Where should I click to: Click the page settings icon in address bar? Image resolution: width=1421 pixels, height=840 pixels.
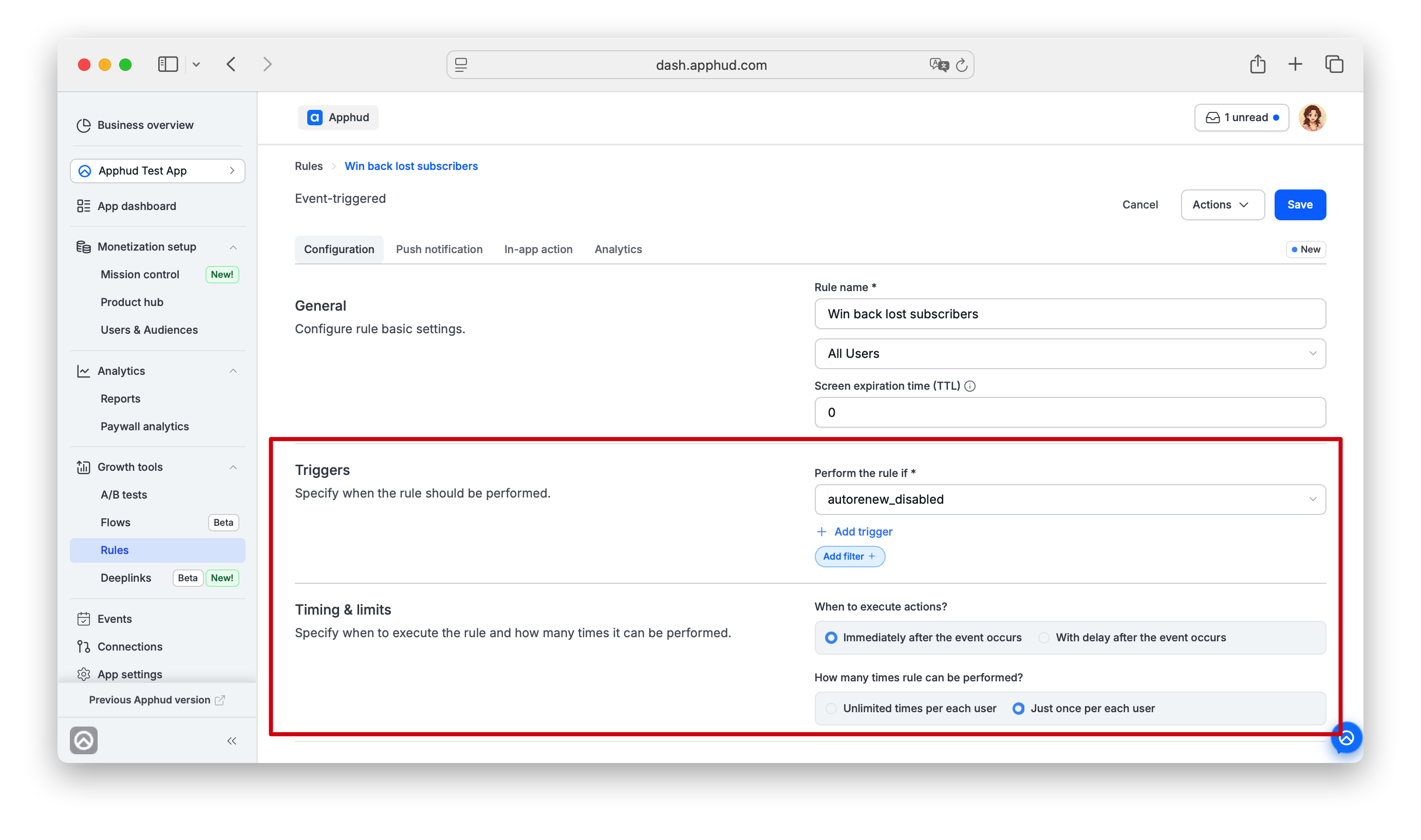(x=461, y=65)
